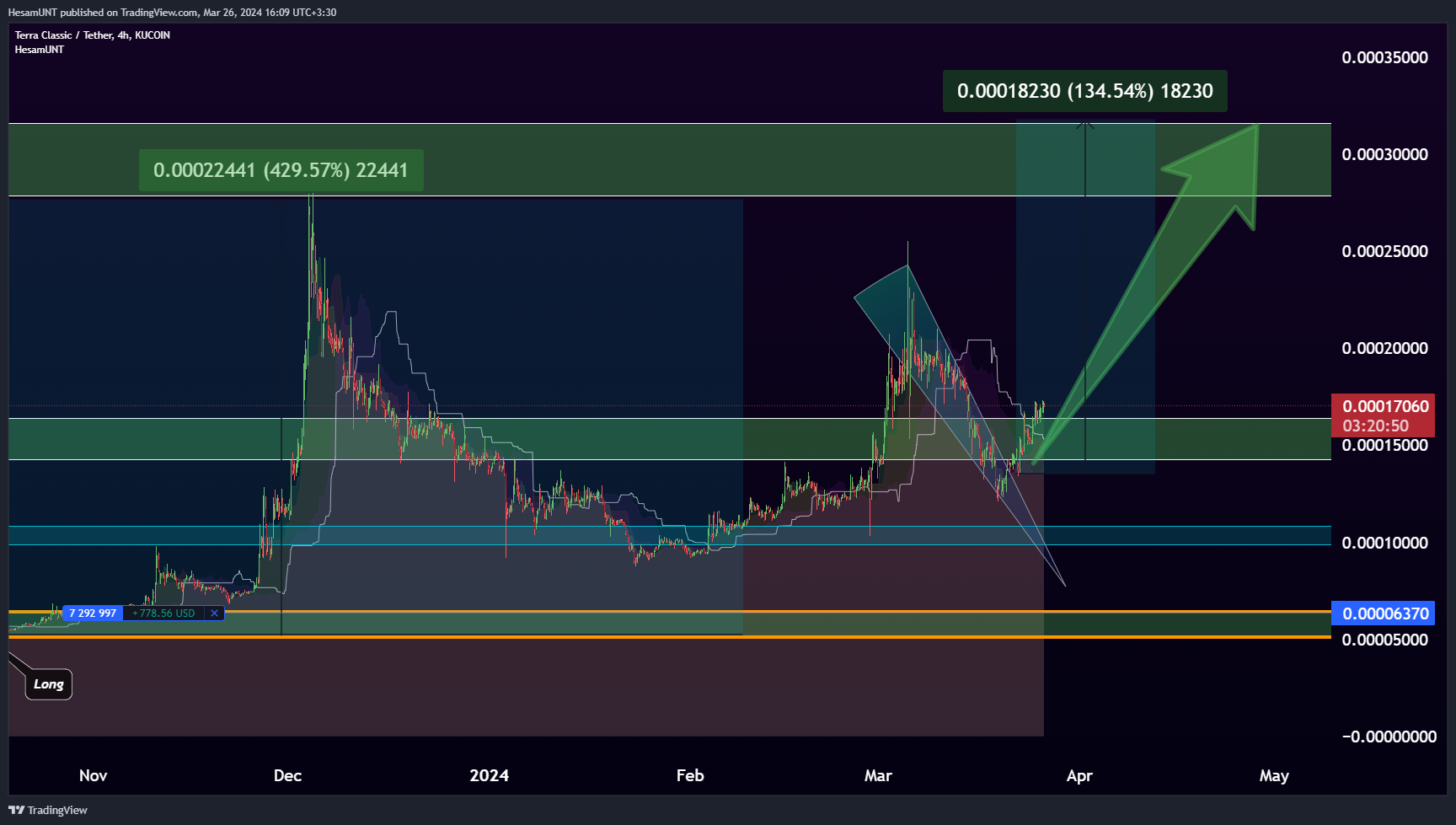The width and height of the screenshot is (1456, 825).
Task: Click the Dec date axis label
Action: point(287,775)
